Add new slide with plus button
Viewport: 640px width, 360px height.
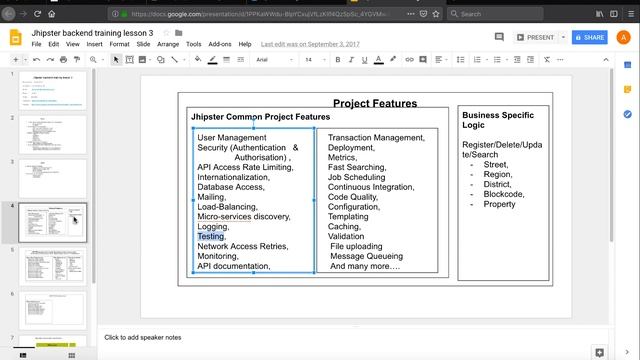(x=16, y=60)
